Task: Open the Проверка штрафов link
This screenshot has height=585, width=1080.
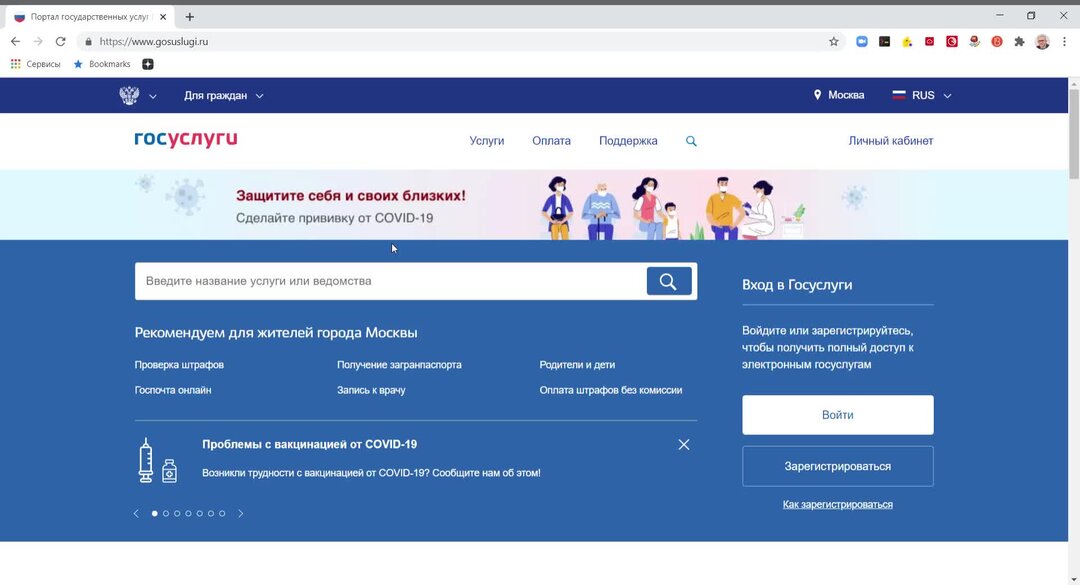Action: pyautogui.click(x=179, y=364)
